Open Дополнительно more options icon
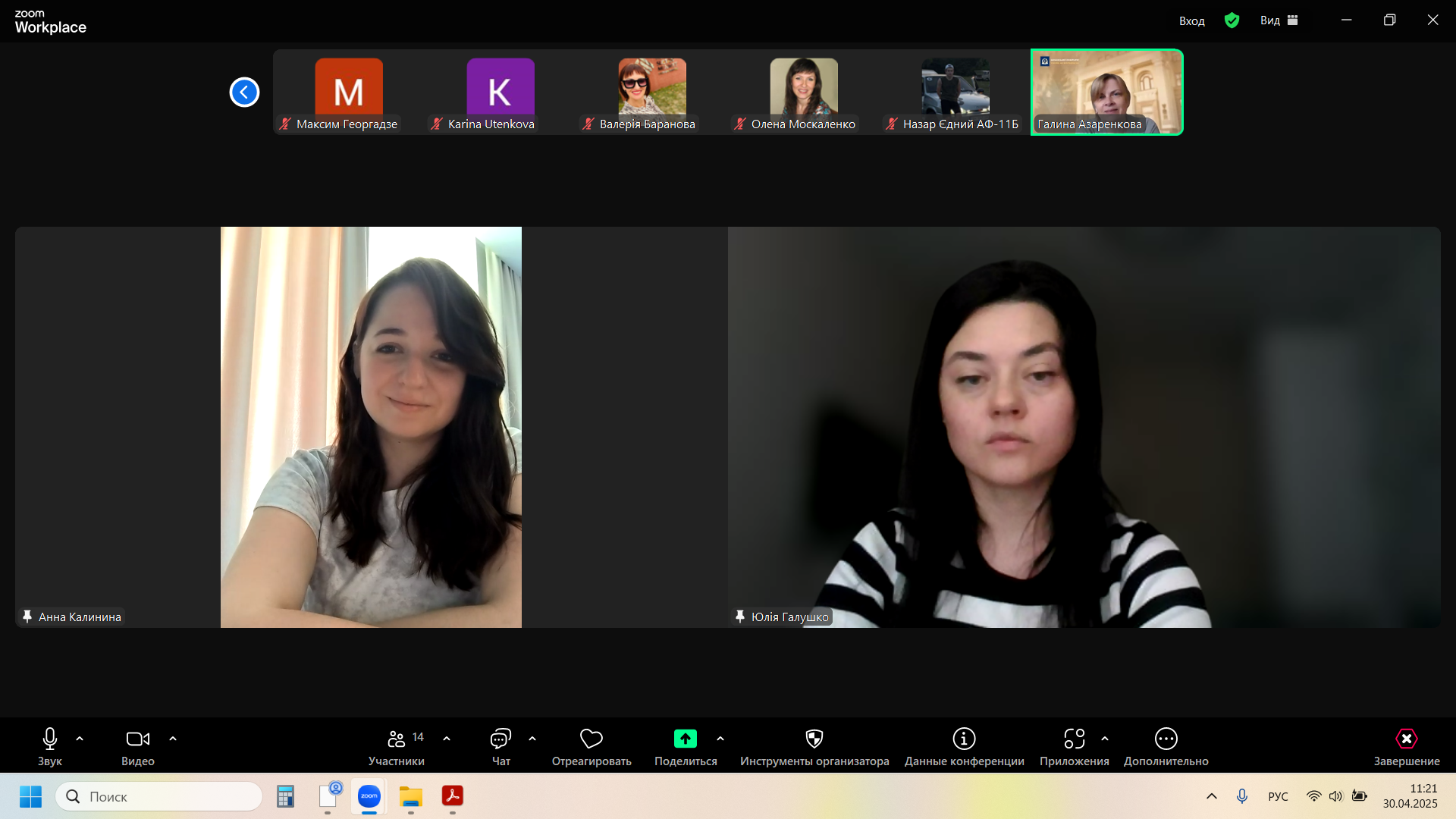Viewport: 1456px width, 819px height. click(x=1166, y=747)
